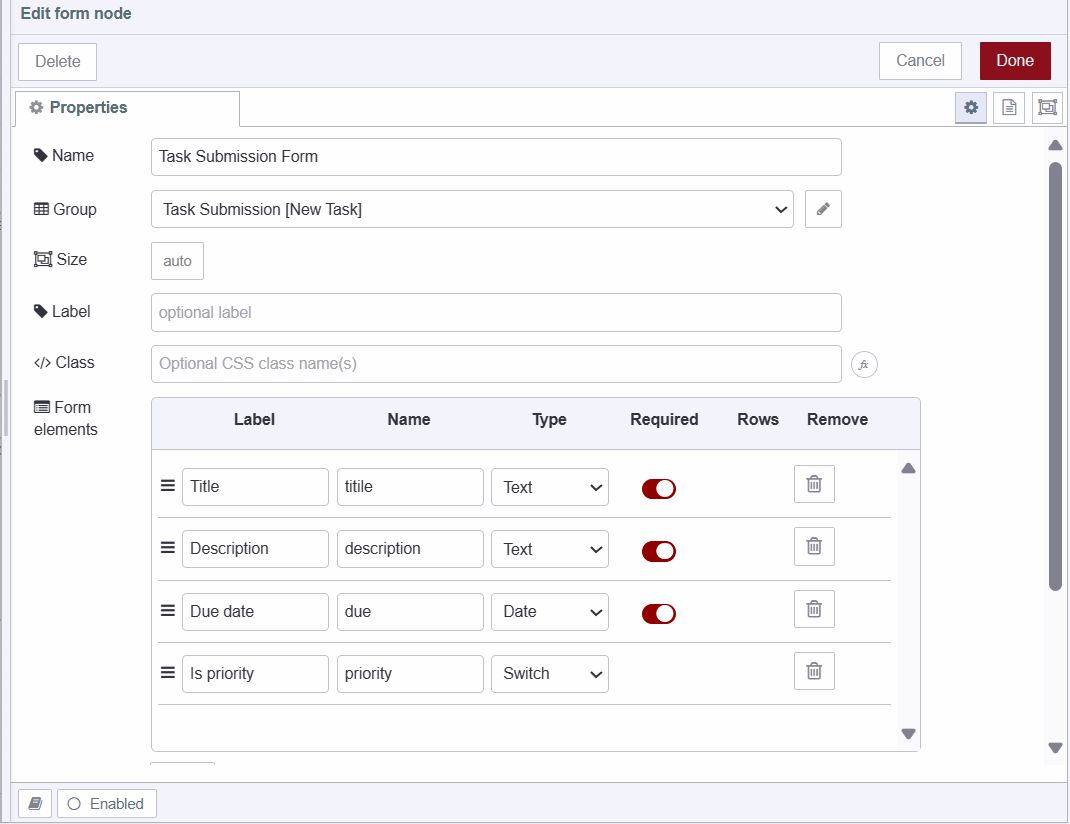
Task: Click the Size auto button
Action: (177, 260)
